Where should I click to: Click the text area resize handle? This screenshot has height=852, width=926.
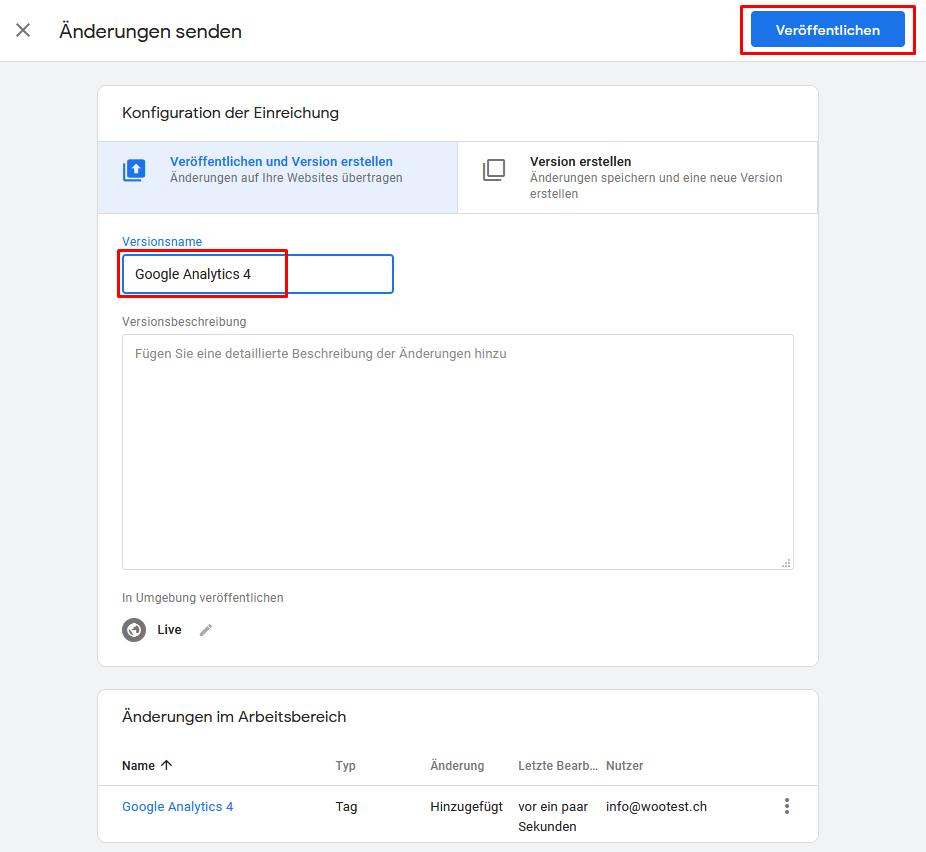(786, 563)
